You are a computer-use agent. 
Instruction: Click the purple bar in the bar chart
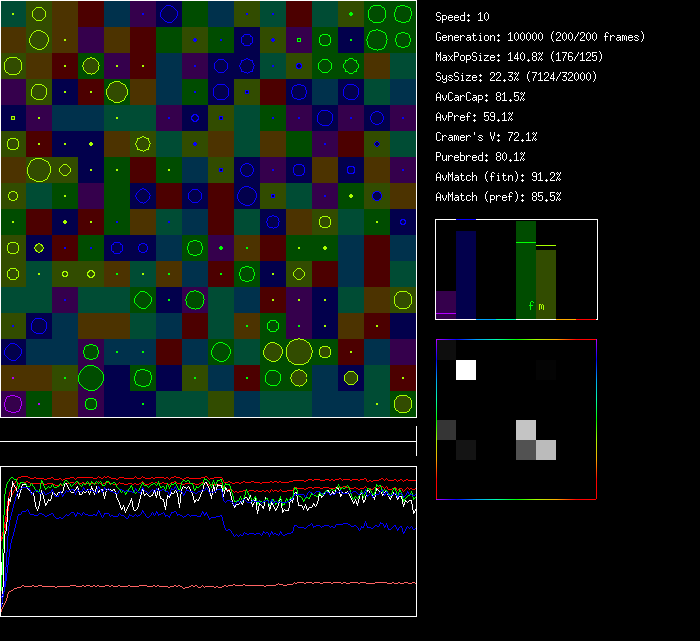pos(446,304)
